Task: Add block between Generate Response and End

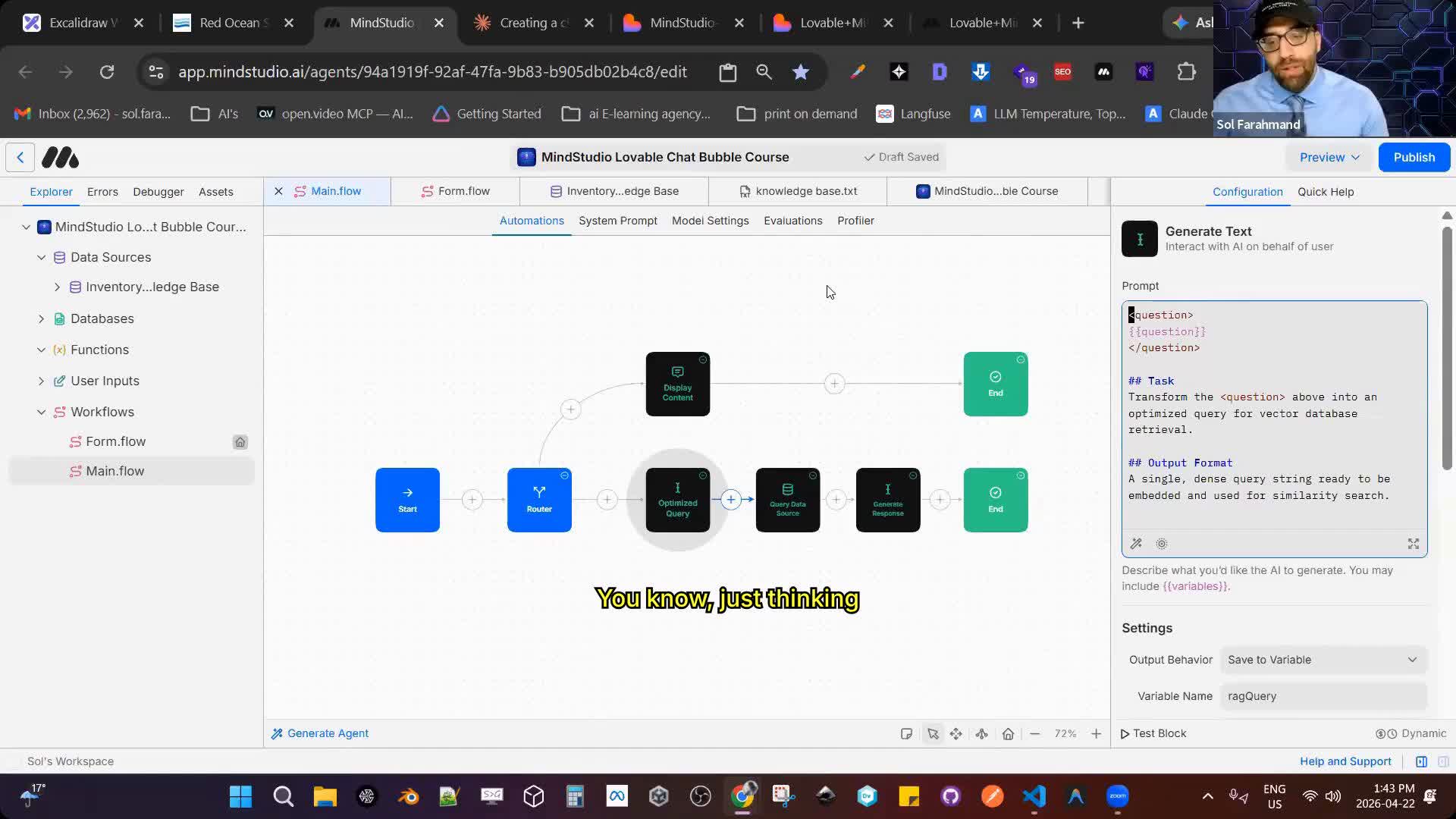Action: [x=940, y=500]
